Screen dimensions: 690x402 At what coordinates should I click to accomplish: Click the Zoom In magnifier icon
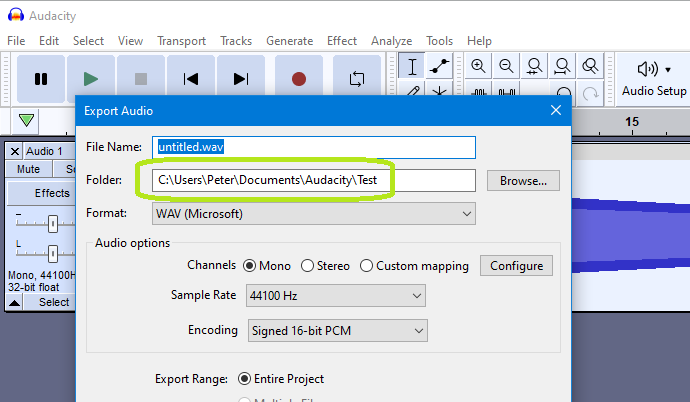(479, 66)
